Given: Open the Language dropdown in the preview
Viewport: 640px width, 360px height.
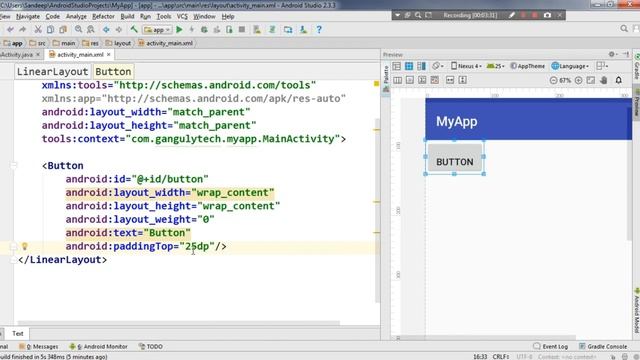Looking at the screenshot, I should [x=570, y=66].
